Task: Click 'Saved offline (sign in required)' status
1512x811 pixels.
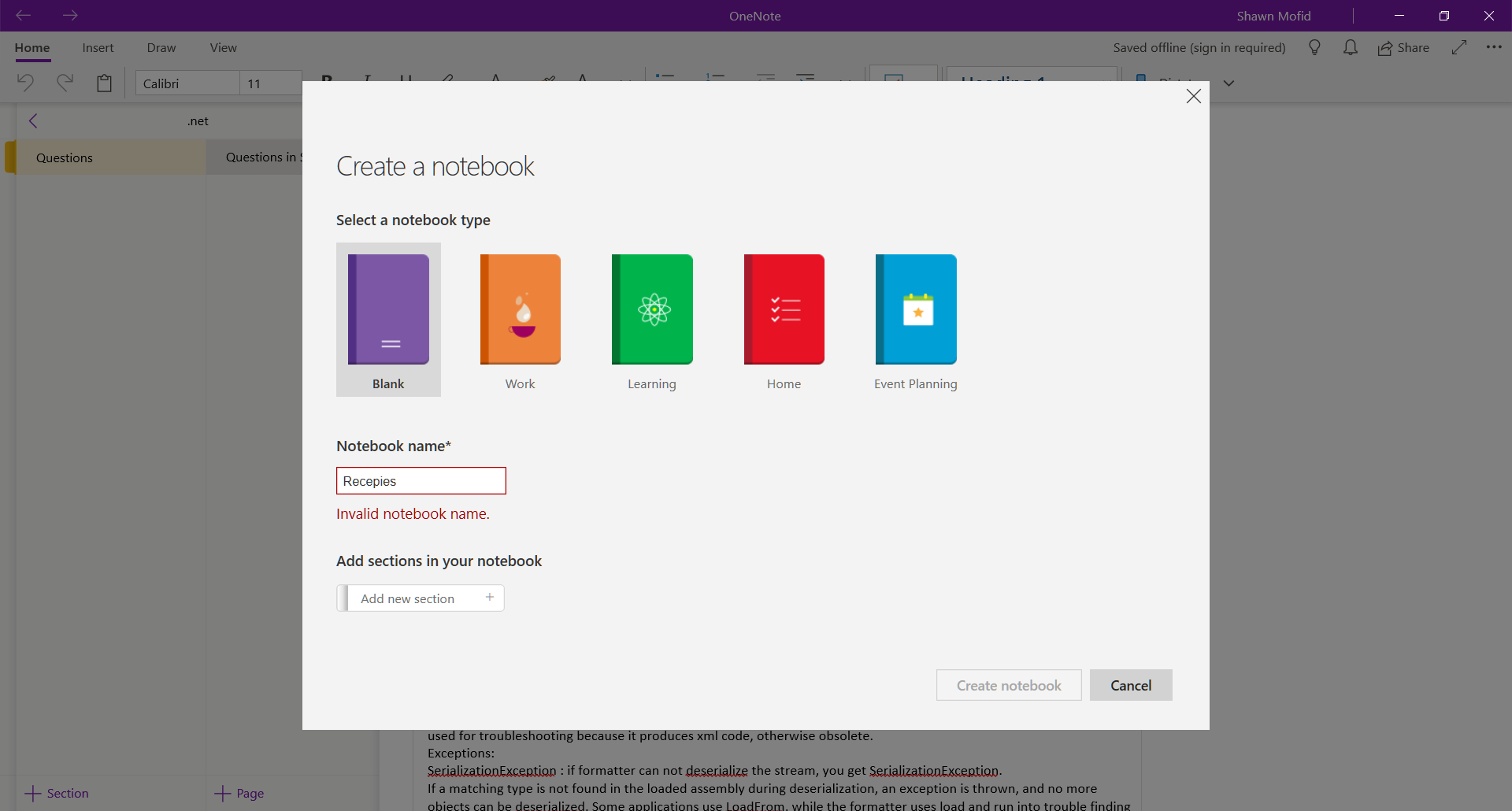Action: tap(1199, 48)
